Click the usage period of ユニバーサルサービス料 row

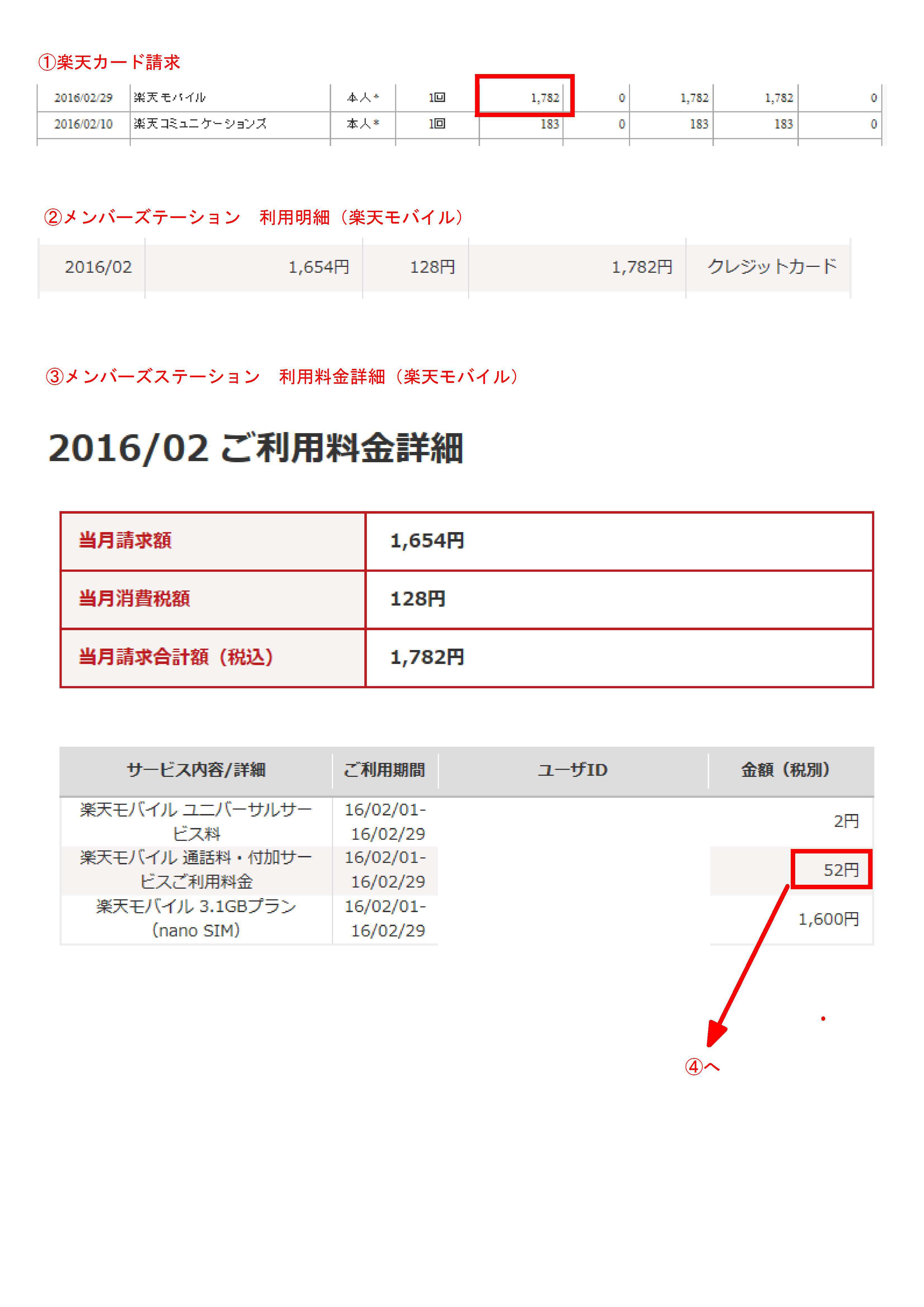point(385,822)
